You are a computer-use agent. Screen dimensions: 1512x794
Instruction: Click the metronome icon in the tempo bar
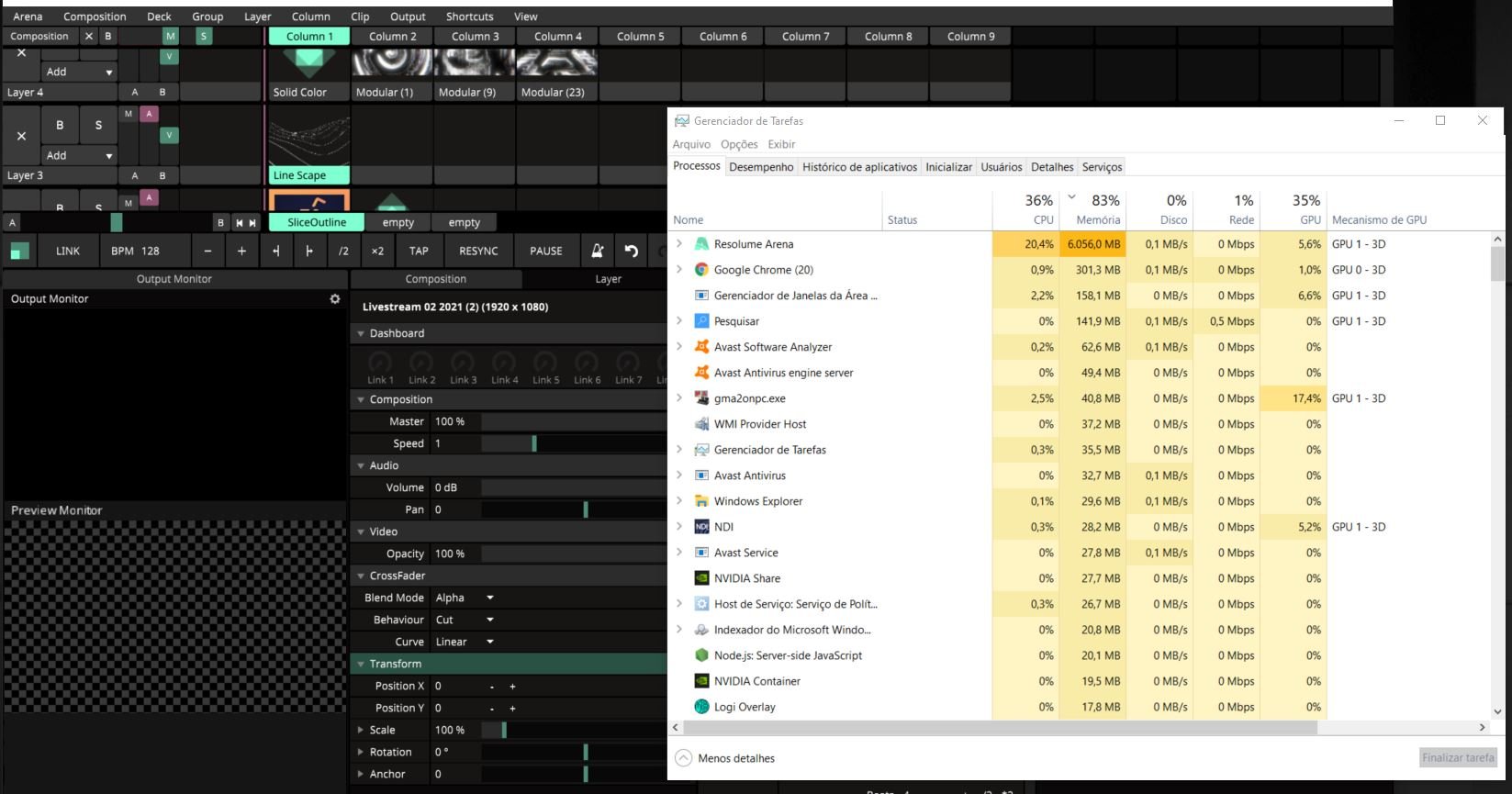point(597,251)
